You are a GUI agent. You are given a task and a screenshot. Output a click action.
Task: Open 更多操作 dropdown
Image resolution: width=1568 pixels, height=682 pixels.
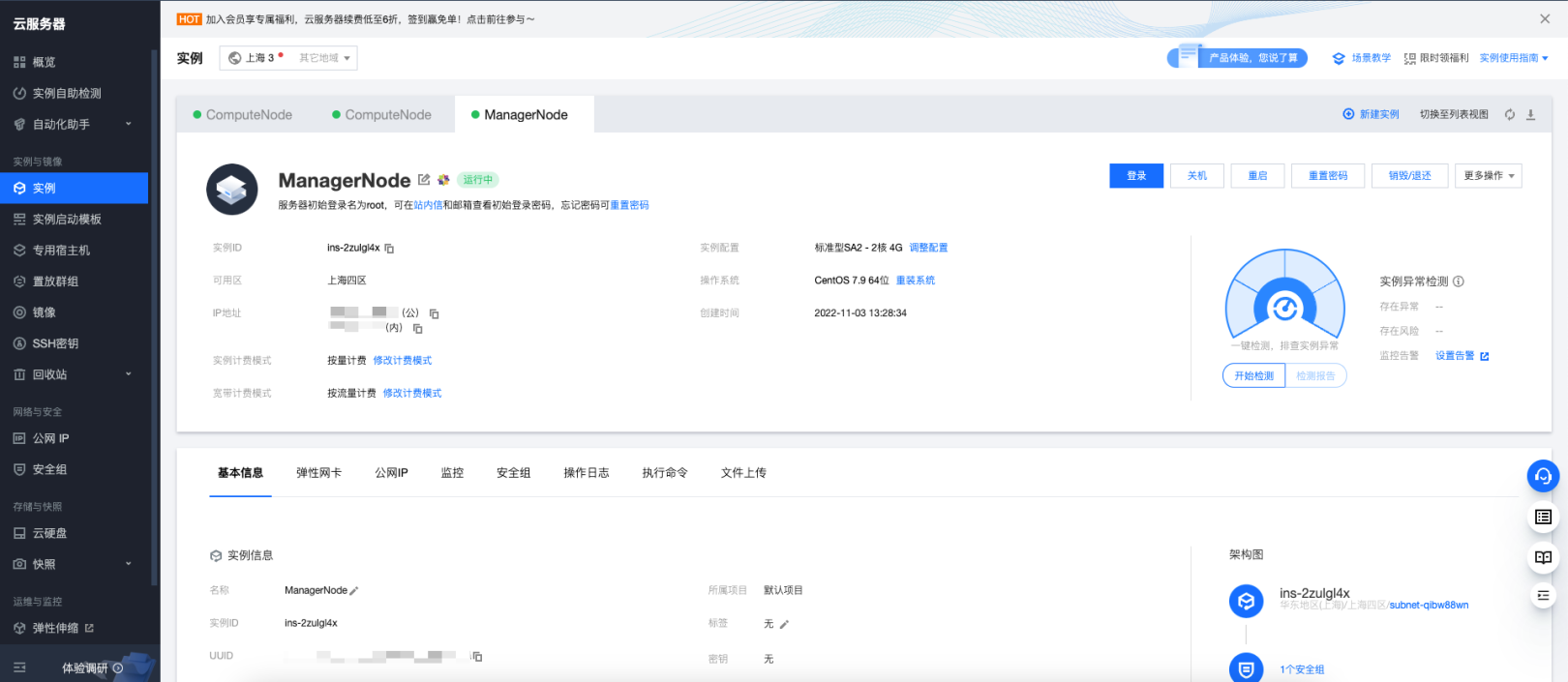[1488, 175]
